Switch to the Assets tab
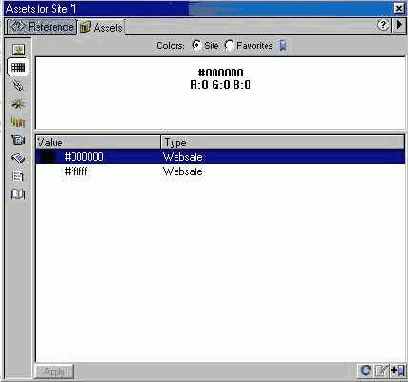408x382 pixels. (101, 27)
